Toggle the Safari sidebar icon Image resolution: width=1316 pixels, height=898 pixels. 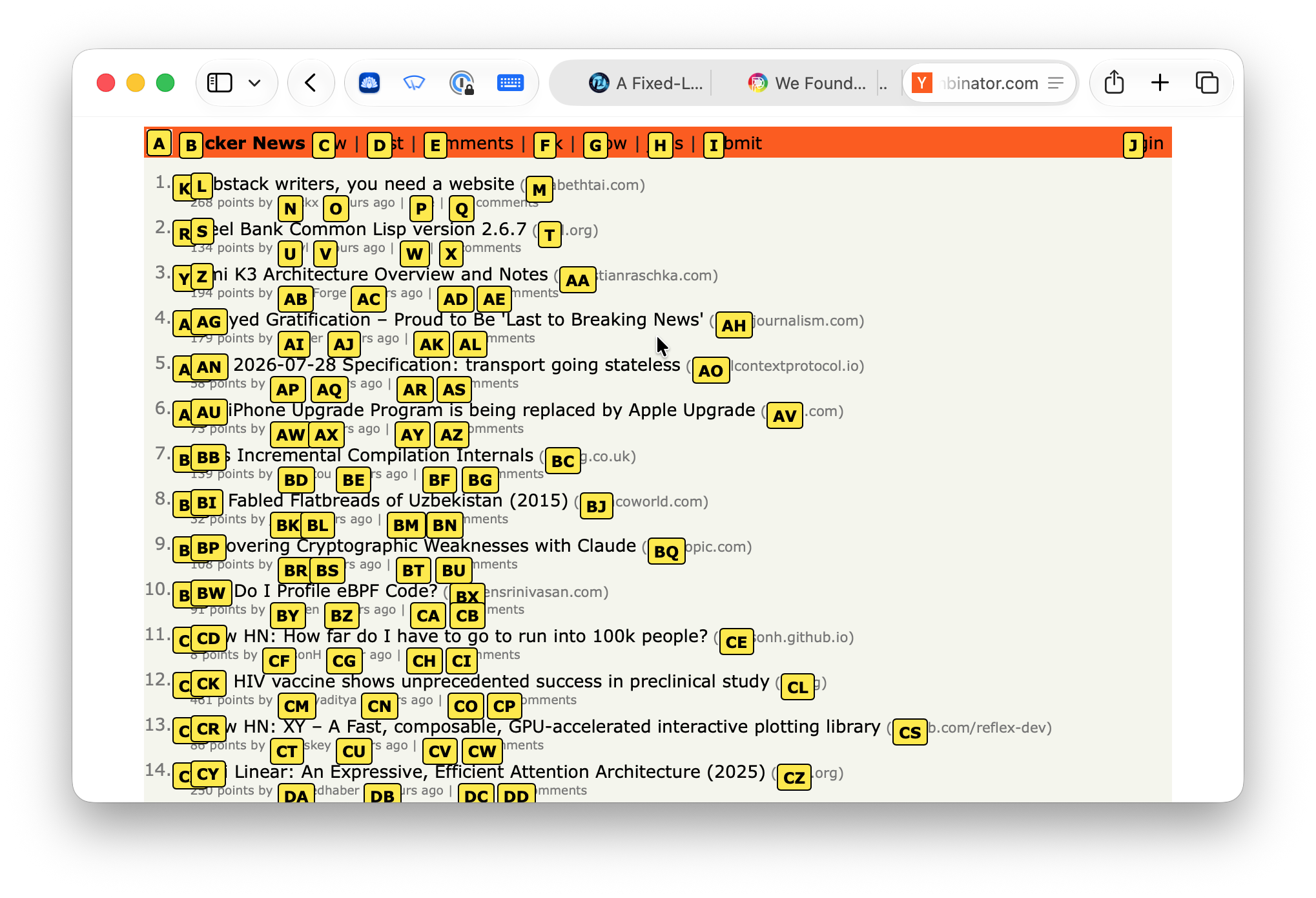click(x=220, y=83)
